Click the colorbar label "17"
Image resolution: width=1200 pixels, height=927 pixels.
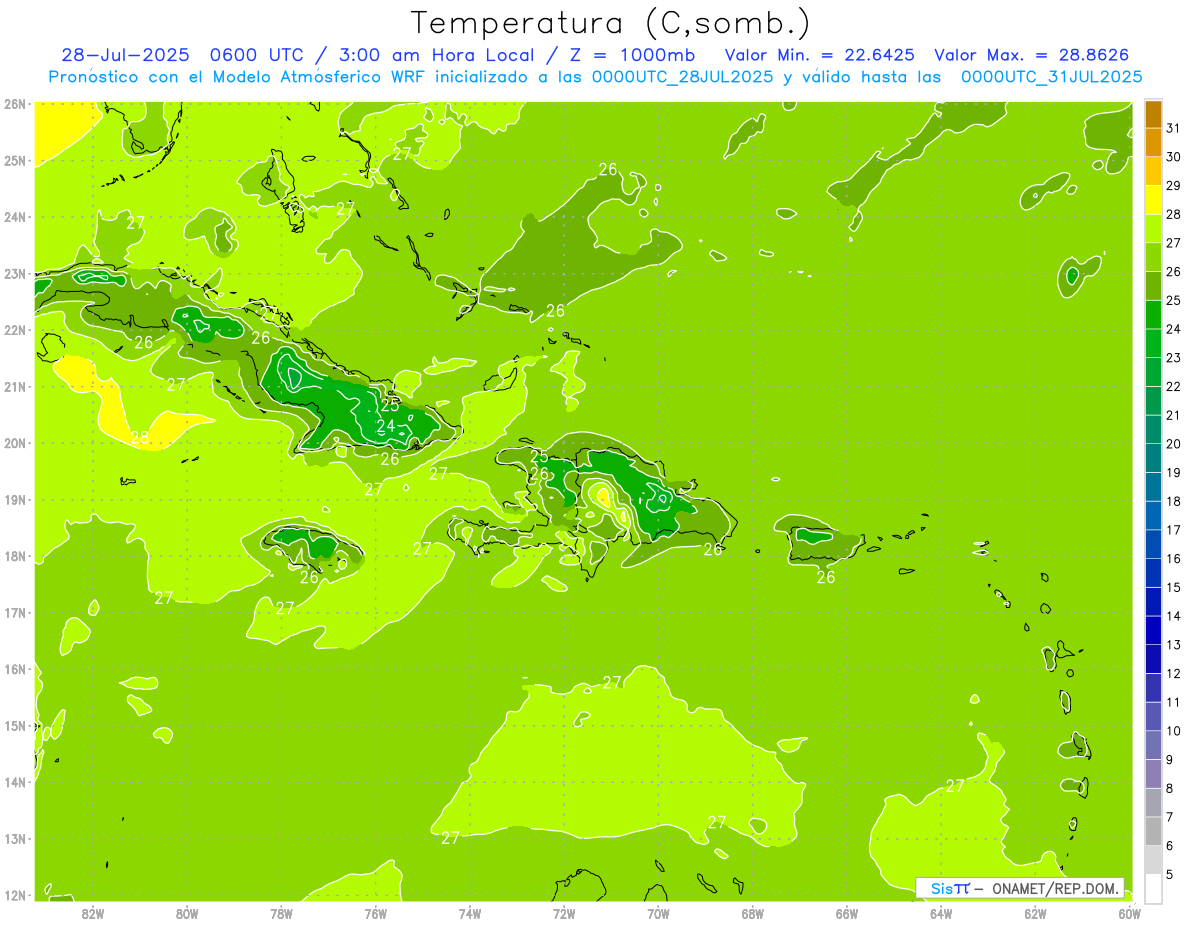[x=1174, y=529]
